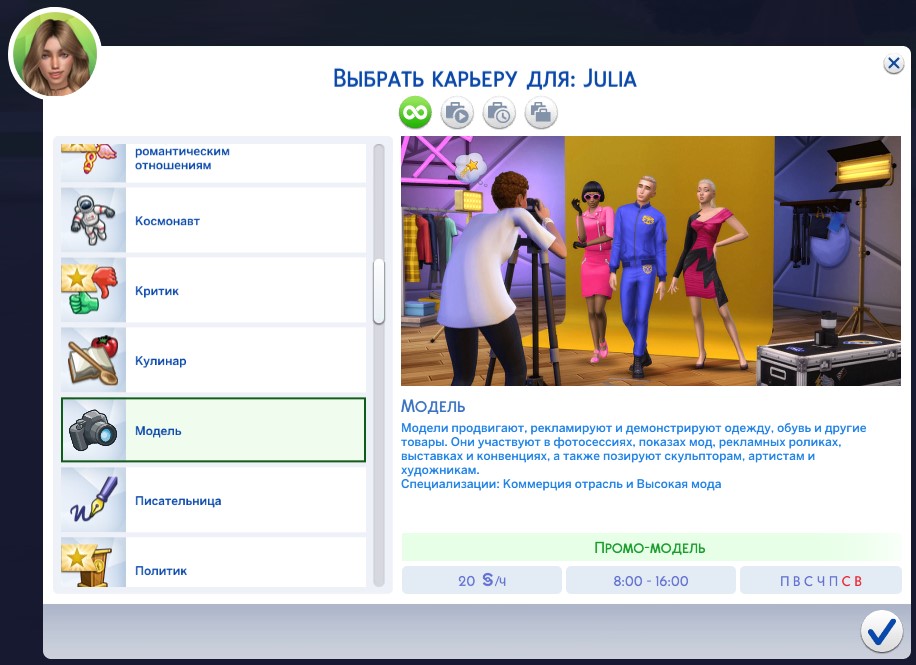Click the camera icon for the Модель career
This screenshot has height=665, width=916.
click(x=92, y=428)
